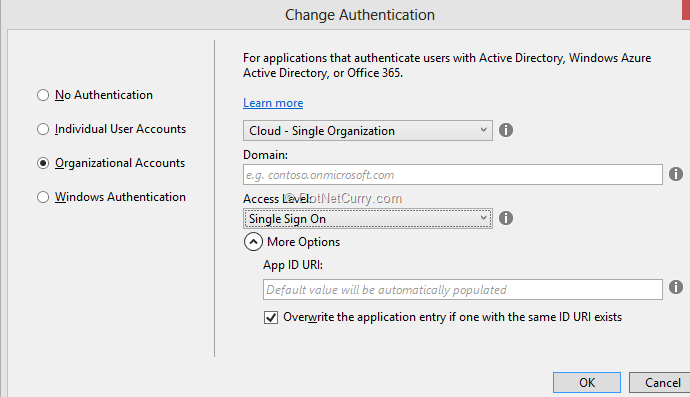
Task: Select No Authentication radio button
Action: (x=43, y=95)
